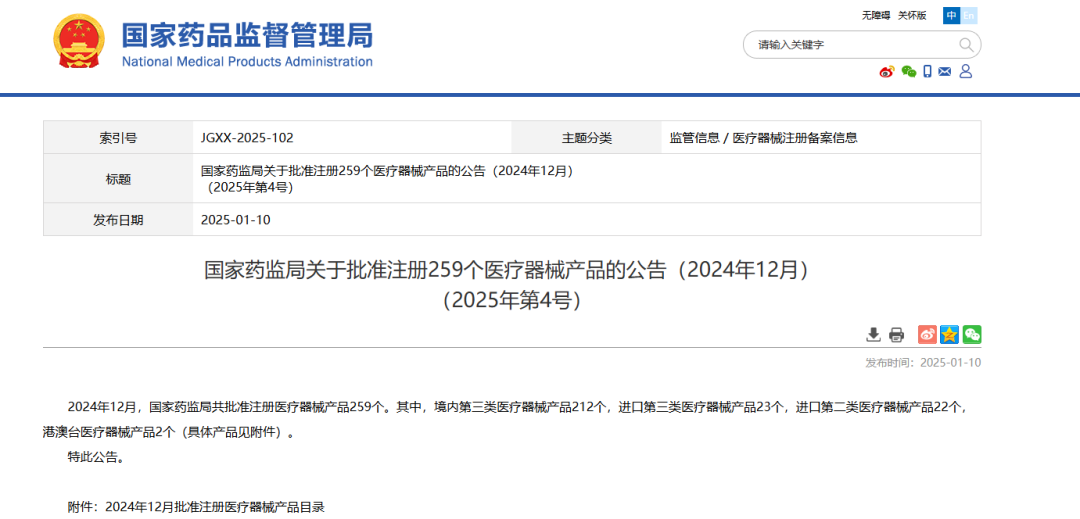Click the national emblem logo in the header
This screenshot has width=1080, height=519.
pyautogui.click(x=77, y=41)
